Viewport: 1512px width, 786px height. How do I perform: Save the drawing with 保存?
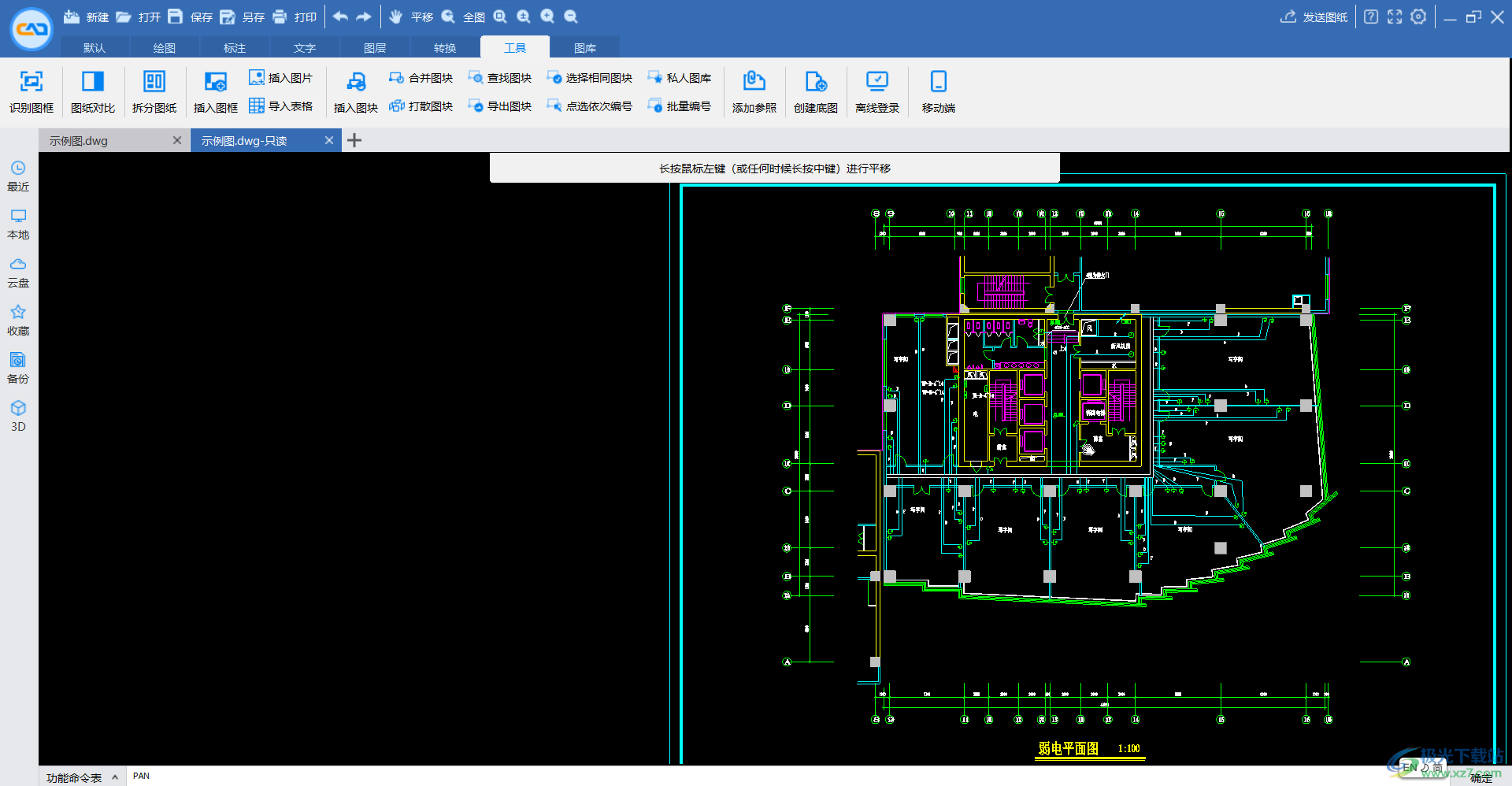(x=190, y=17)
